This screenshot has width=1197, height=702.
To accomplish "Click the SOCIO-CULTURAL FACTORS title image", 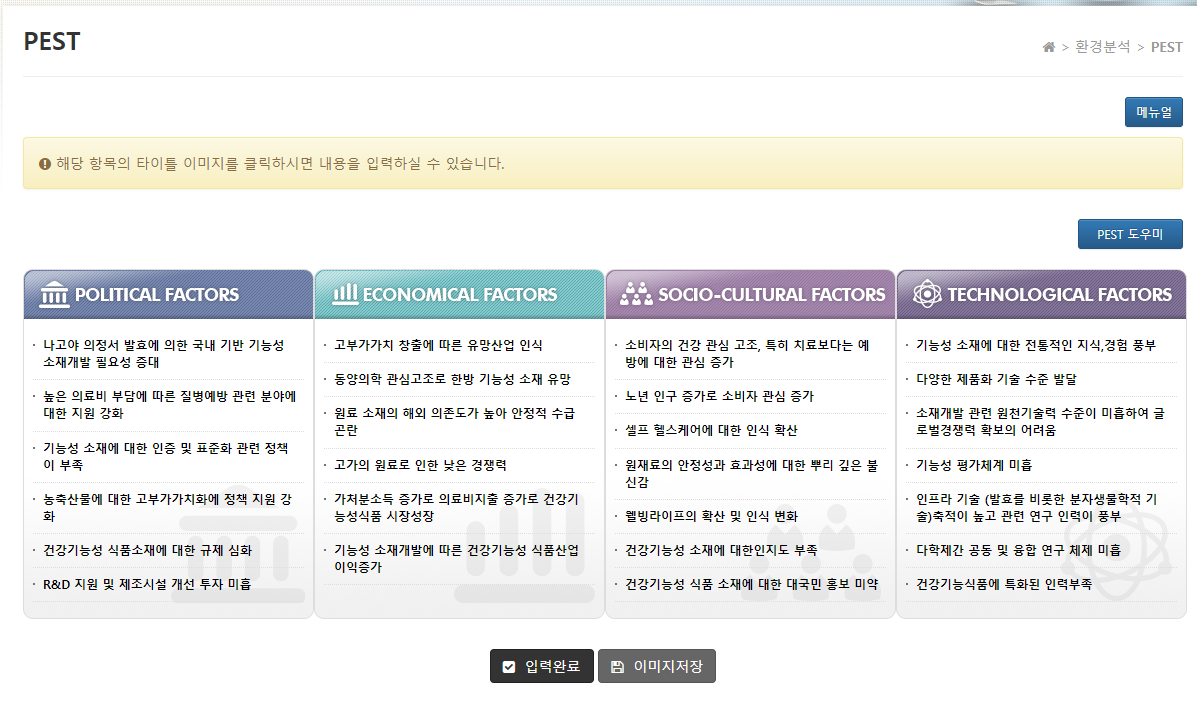I will [750, 294].
